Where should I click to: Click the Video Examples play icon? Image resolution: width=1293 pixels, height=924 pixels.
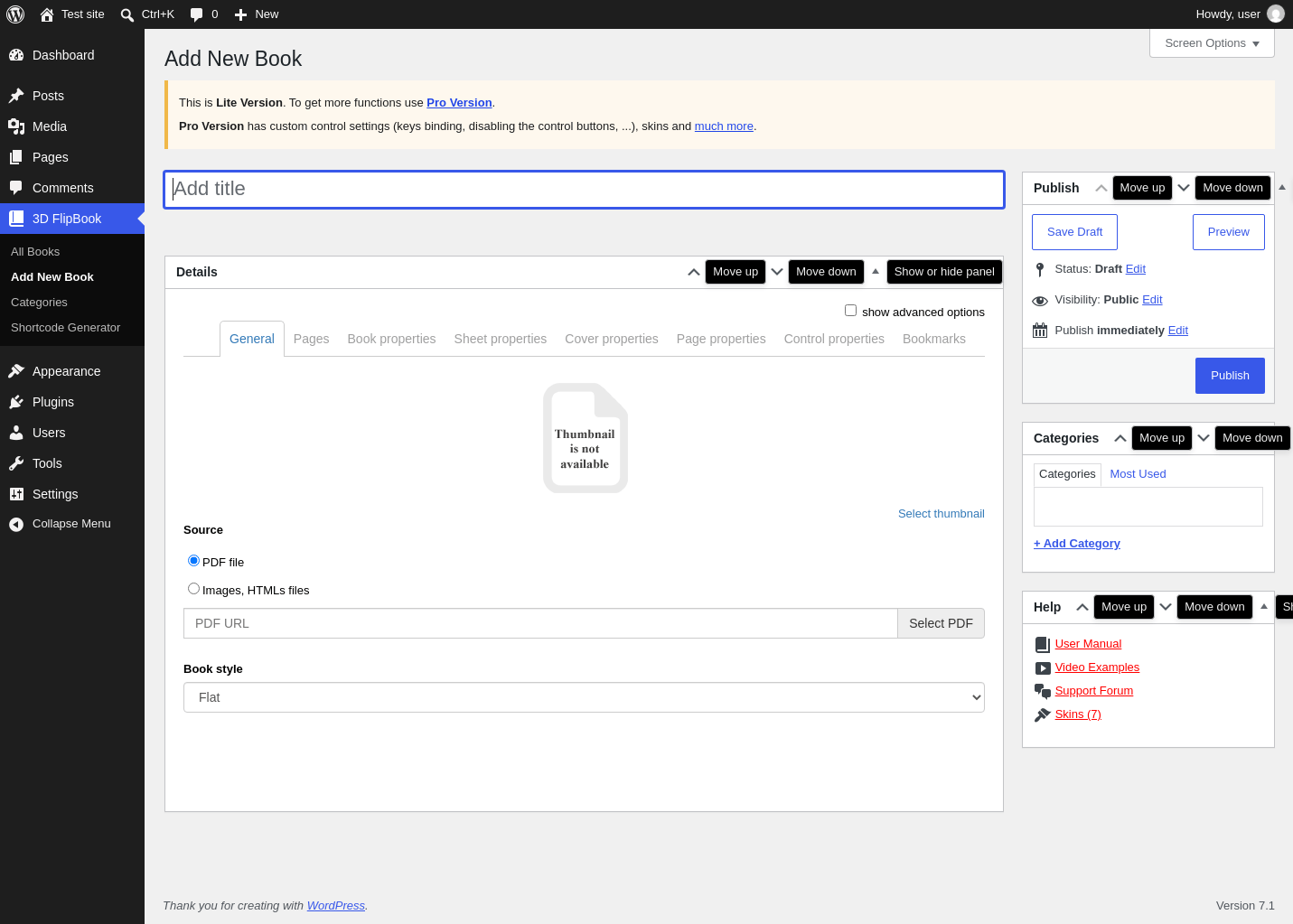click(1043, 667)
